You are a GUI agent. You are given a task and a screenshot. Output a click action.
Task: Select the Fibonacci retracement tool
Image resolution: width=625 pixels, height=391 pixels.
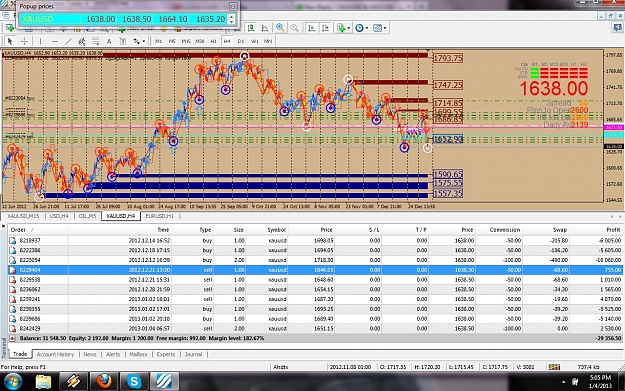coord(96,41)
